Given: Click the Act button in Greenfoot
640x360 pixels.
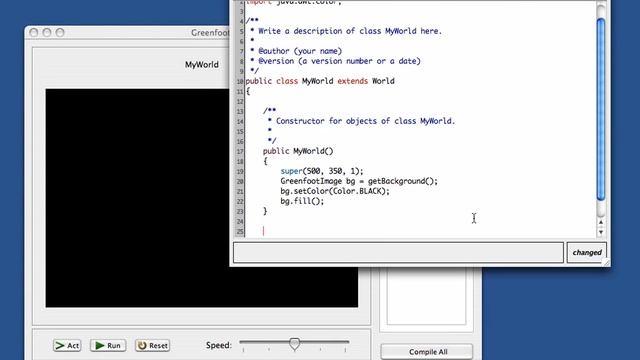Looking at the screenshot, I should pos(67,345).
